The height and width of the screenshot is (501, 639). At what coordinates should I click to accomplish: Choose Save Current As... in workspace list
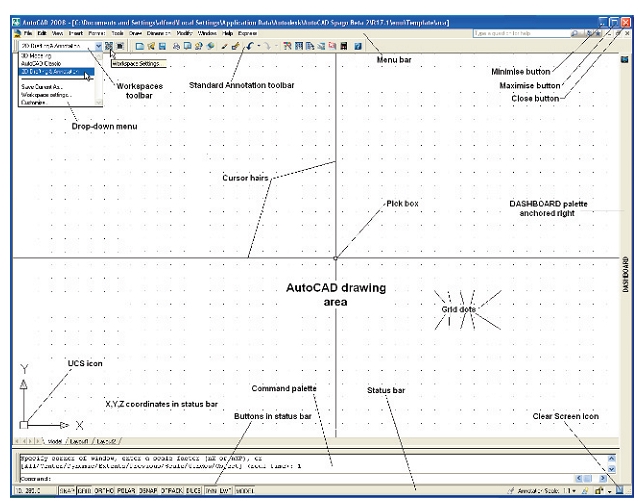(x=42, y=86)
